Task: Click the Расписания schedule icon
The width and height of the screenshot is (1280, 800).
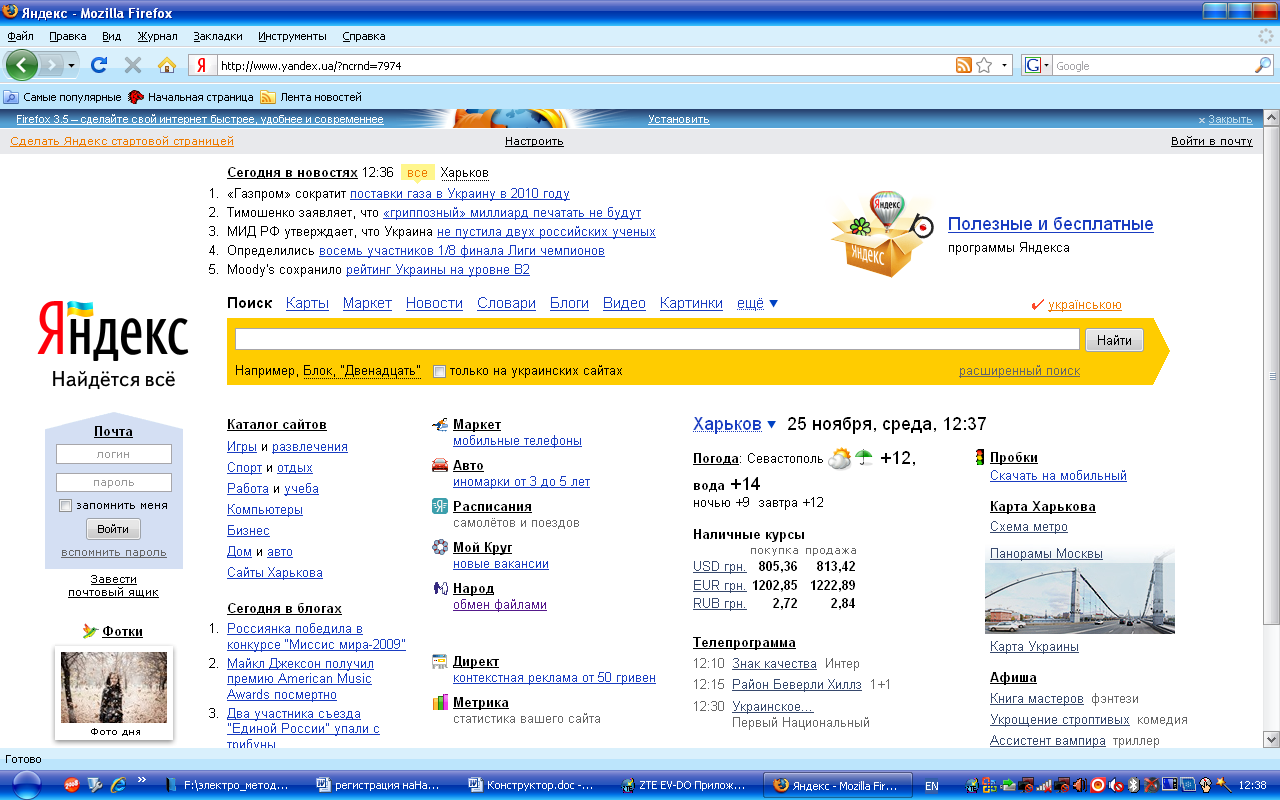Action: (x=440, y=507)
